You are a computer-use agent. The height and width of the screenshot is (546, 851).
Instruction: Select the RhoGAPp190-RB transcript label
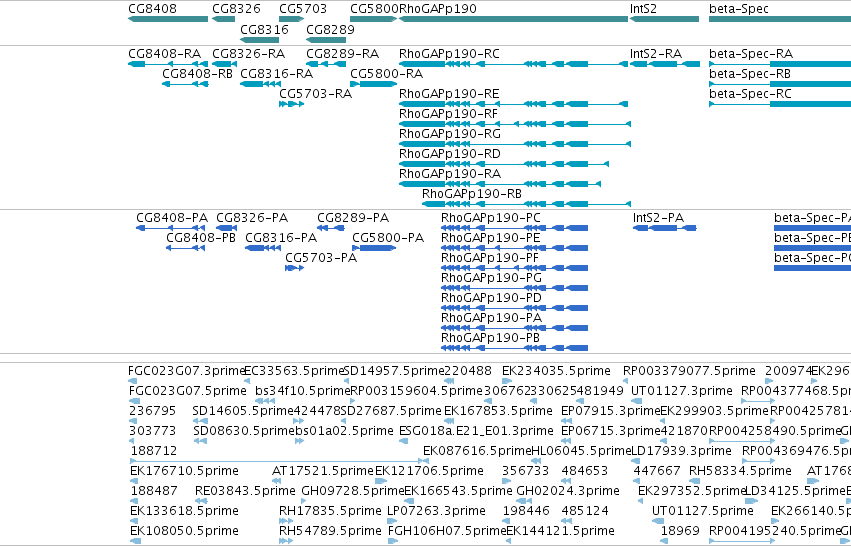coord(472,194)
